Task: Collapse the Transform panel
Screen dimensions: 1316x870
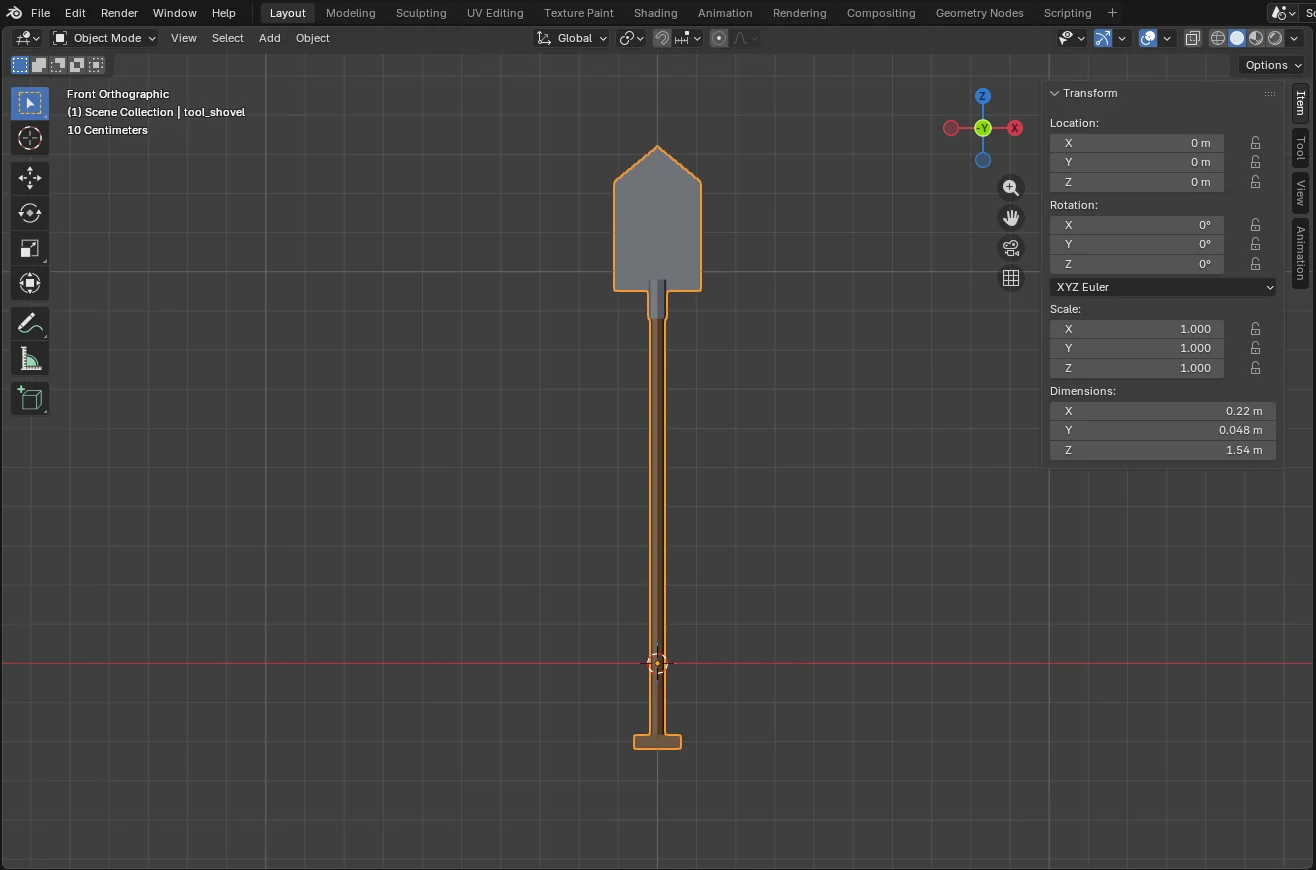Action: [1054, 93]
